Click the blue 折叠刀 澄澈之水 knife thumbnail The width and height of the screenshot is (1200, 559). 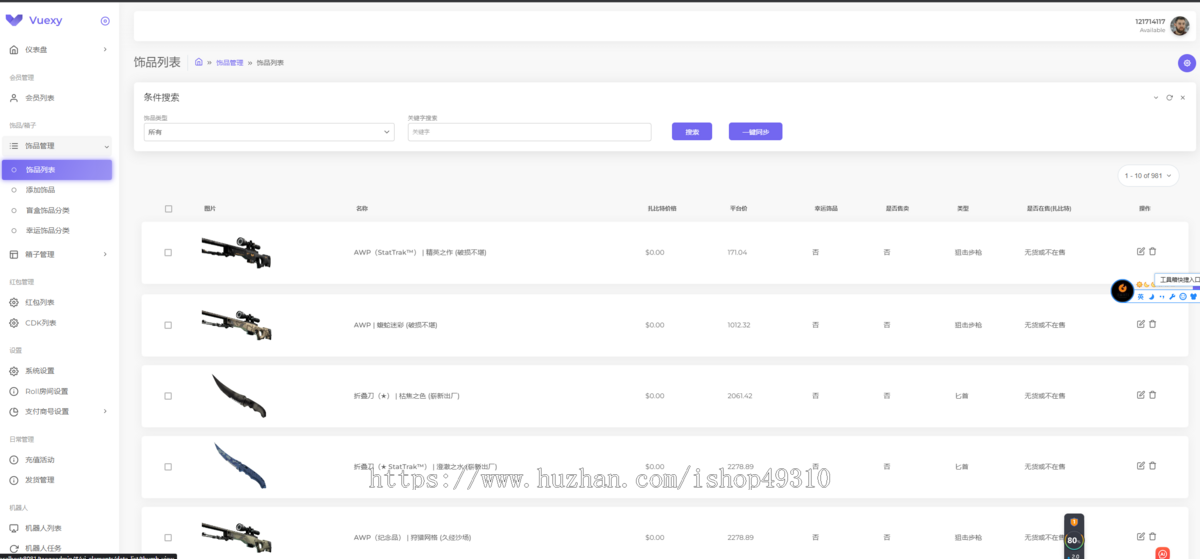pos(240,466)
